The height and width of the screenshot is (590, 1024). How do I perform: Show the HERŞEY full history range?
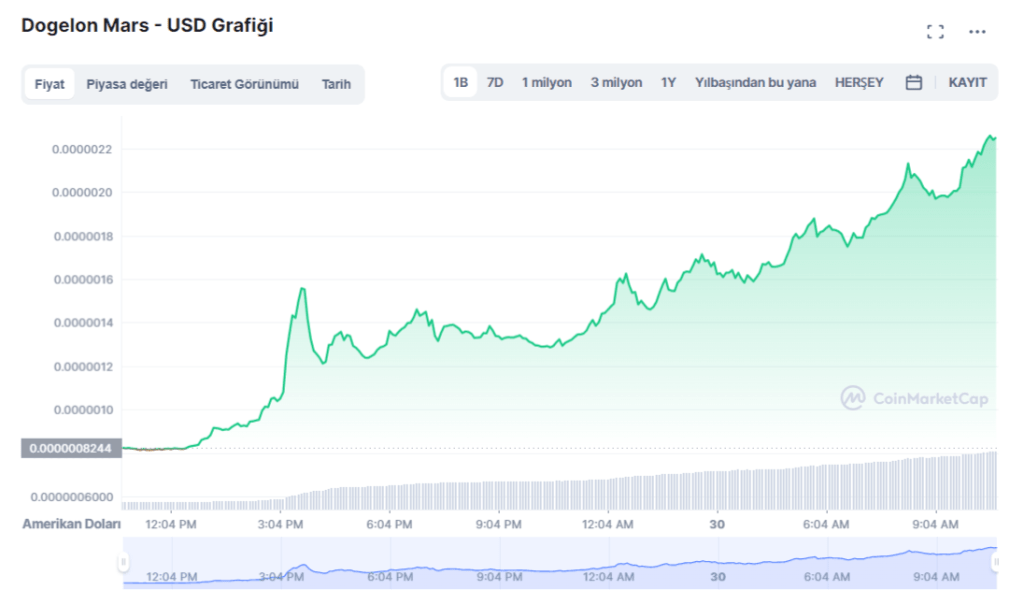click(859, 82)
